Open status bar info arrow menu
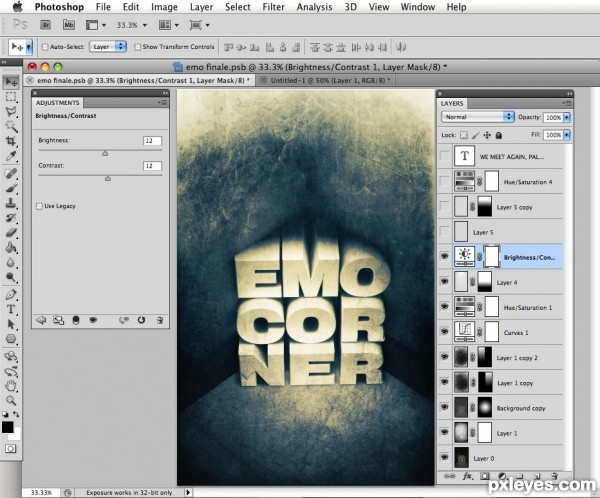The height and width of the screenshot is (498, 600). pos(188,492)
